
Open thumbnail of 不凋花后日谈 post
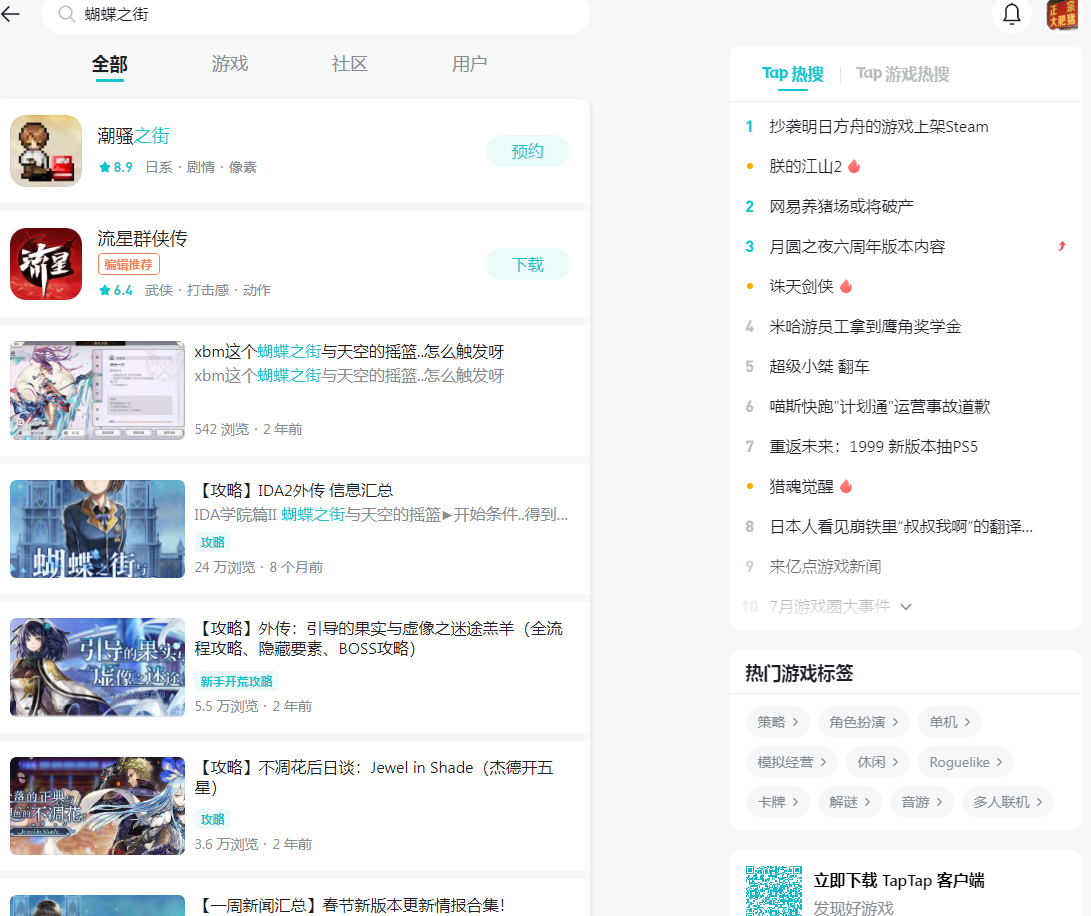(x=97, y=806)
